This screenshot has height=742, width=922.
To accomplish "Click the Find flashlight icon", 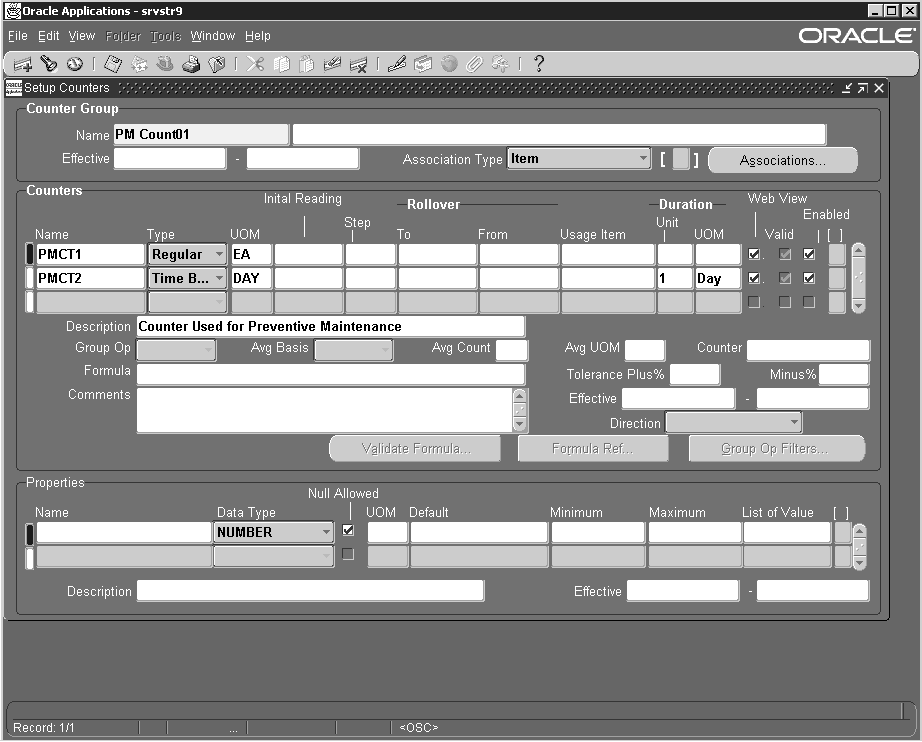I will (x=49, y=63).
